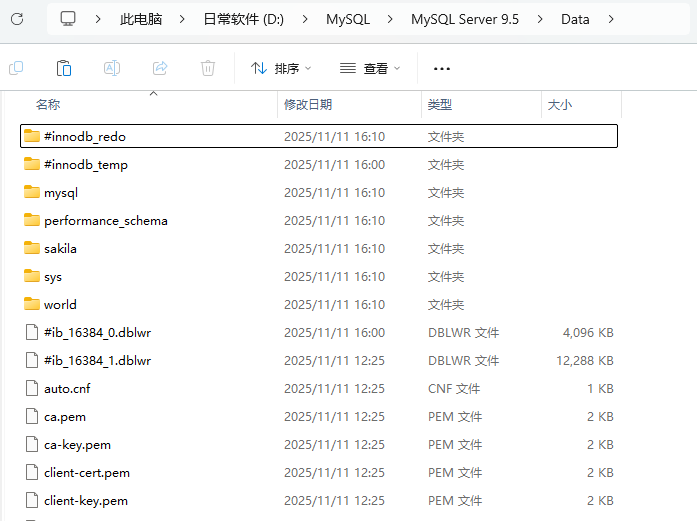Select the client-cert.pem file name

87,473
